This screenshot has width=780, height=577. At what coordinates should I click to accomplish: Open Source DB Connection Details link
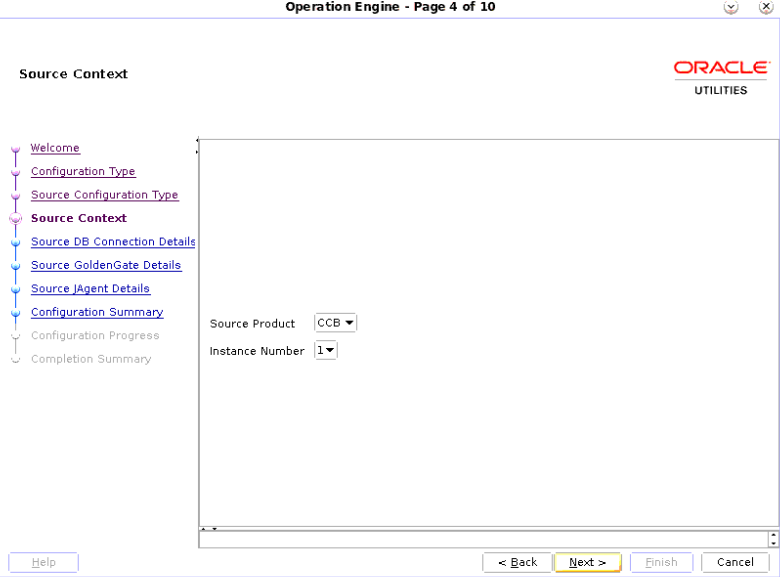click(x=113, y=241)
